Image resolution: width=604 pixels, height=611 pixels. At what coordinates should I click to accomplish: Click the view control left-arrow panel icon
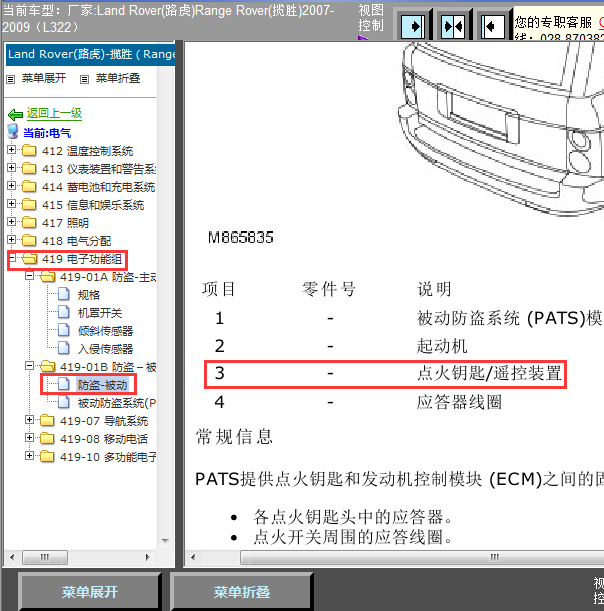[x=493, y=26]
